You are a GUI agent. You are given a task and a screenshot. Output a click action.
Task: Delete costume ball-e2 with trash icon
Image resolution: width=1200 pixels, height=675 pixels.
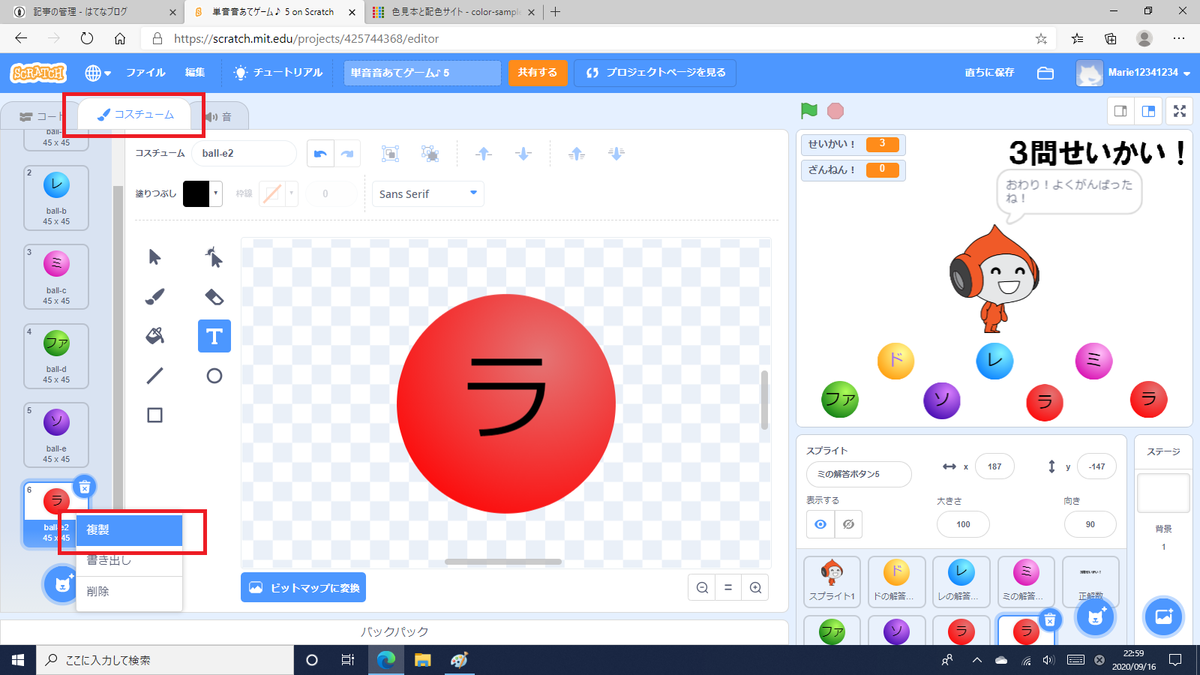coord(85,486)
